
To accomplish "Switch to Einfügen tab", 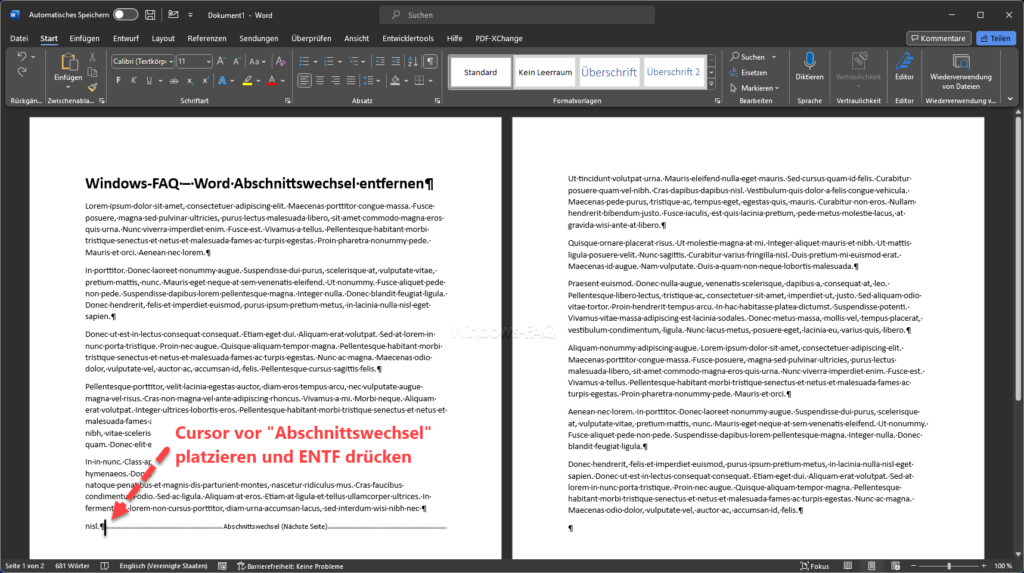I will click(84, 39).
